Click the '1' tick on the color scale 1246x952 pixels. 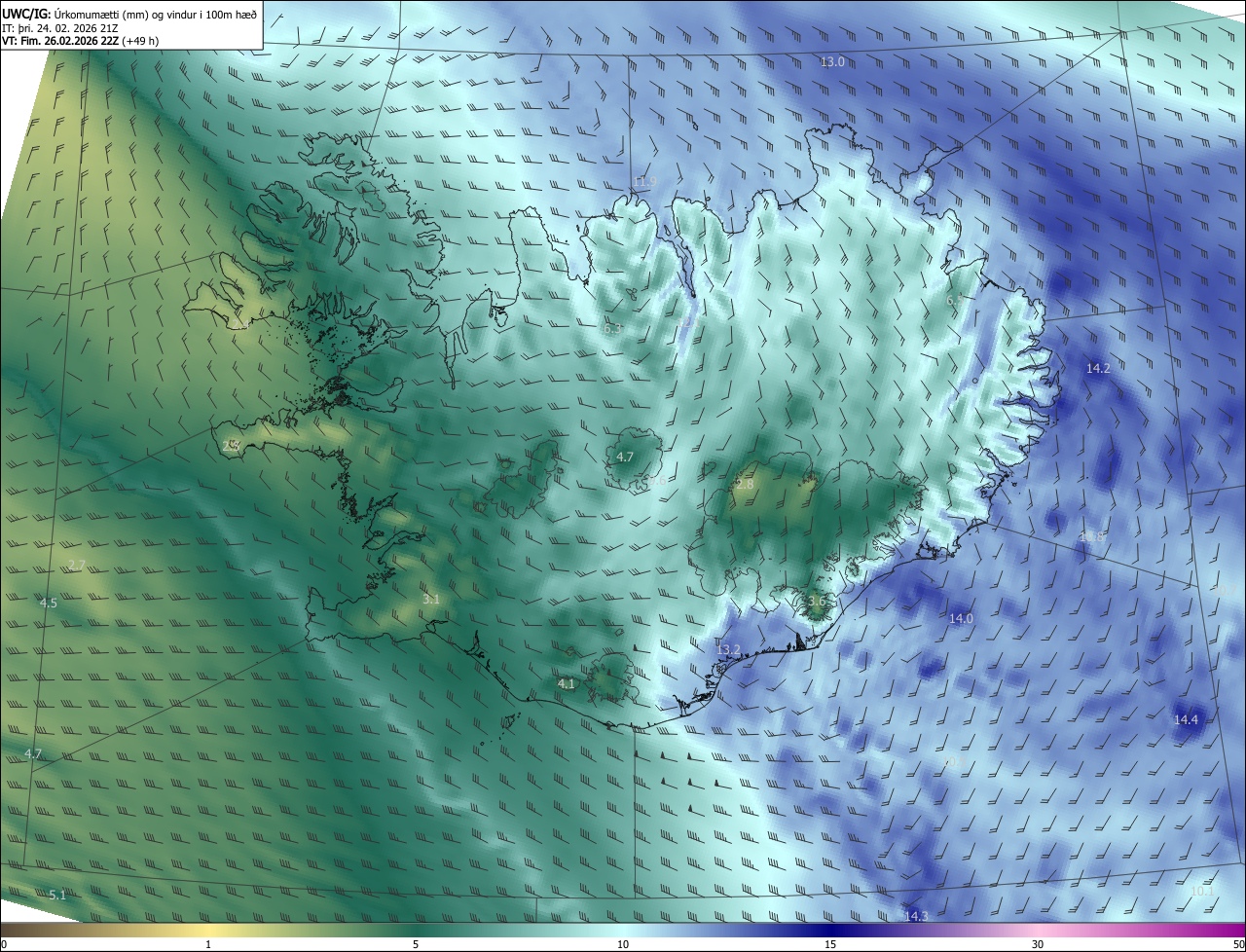coord(208,944)
